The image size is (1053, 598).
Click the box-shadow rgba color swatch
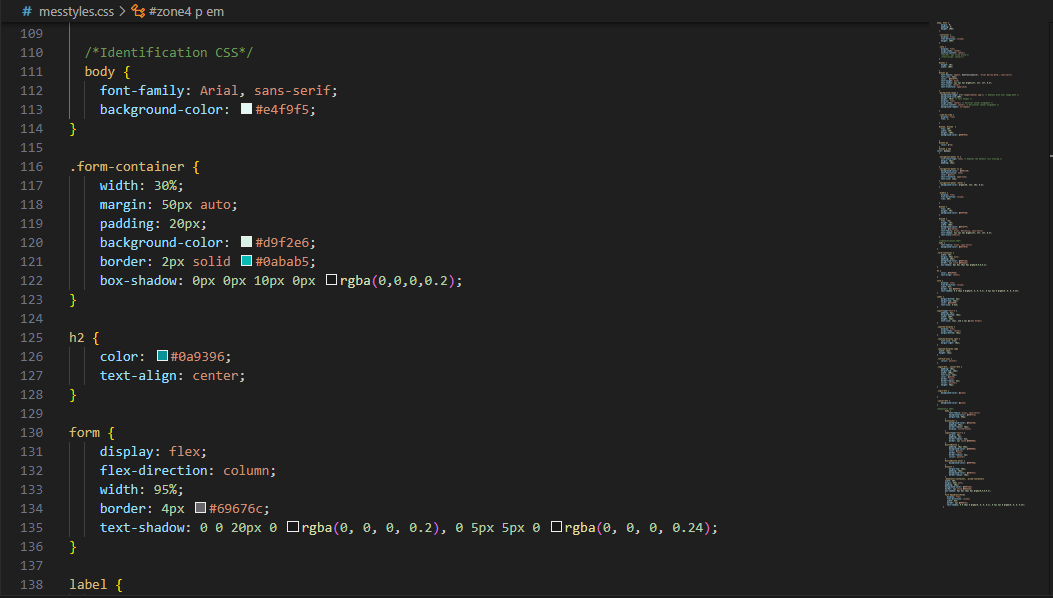click(x=331, y=281)
